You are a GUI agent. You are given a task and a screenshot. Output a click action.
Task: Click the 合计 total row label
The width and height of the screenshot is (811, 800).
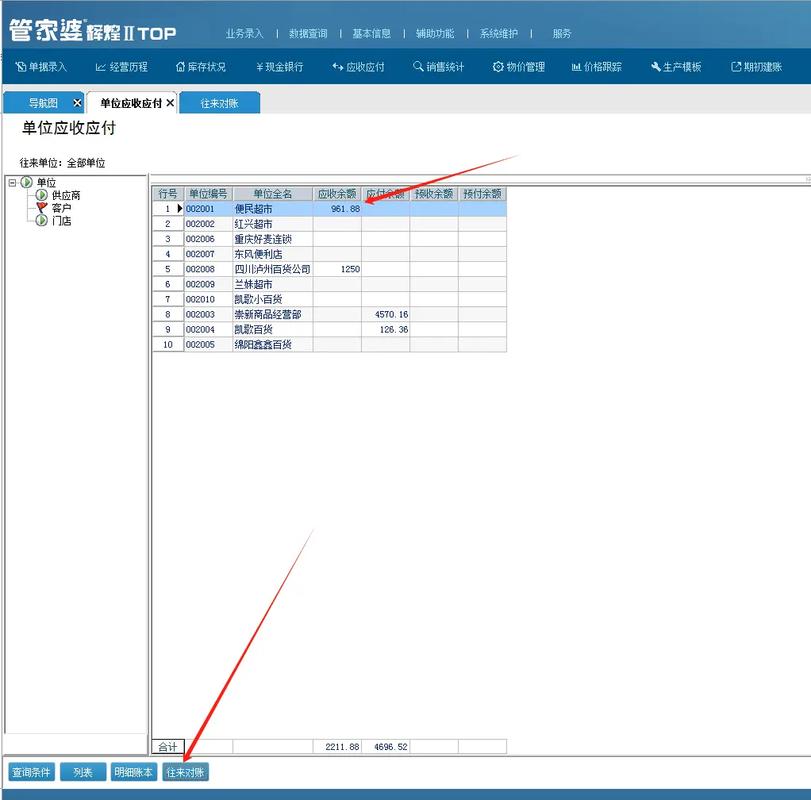(168, 747)
